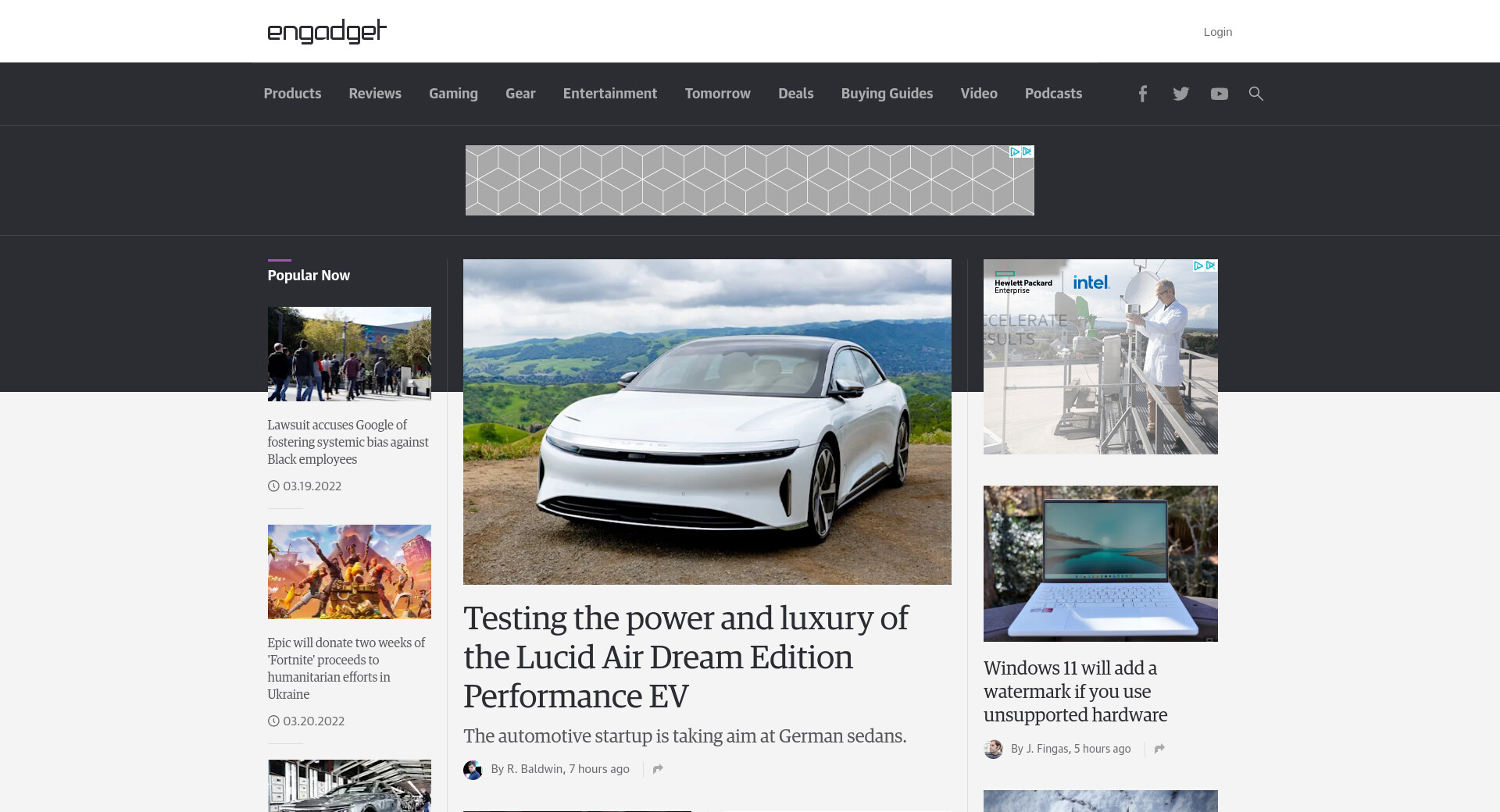Open the YouTube channel icon

[x=1219, y=94]
